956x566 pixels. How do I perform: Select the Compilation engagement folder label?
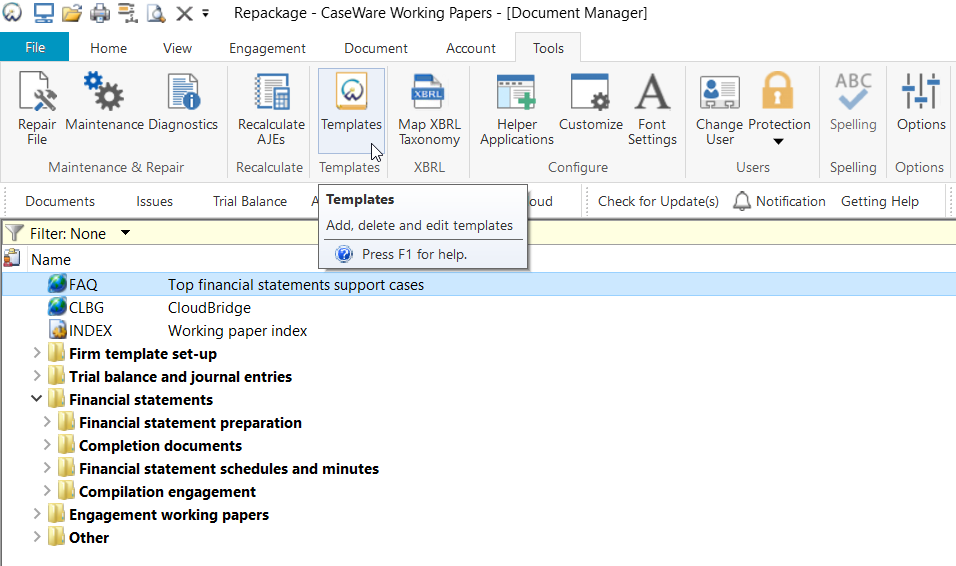point(168,492)
